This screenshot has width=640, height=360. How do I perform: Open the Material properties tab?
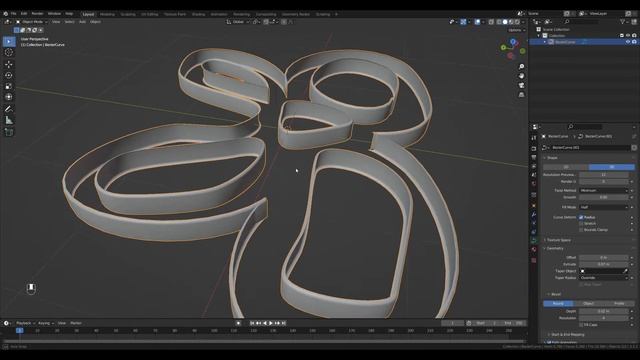[534, 249]
